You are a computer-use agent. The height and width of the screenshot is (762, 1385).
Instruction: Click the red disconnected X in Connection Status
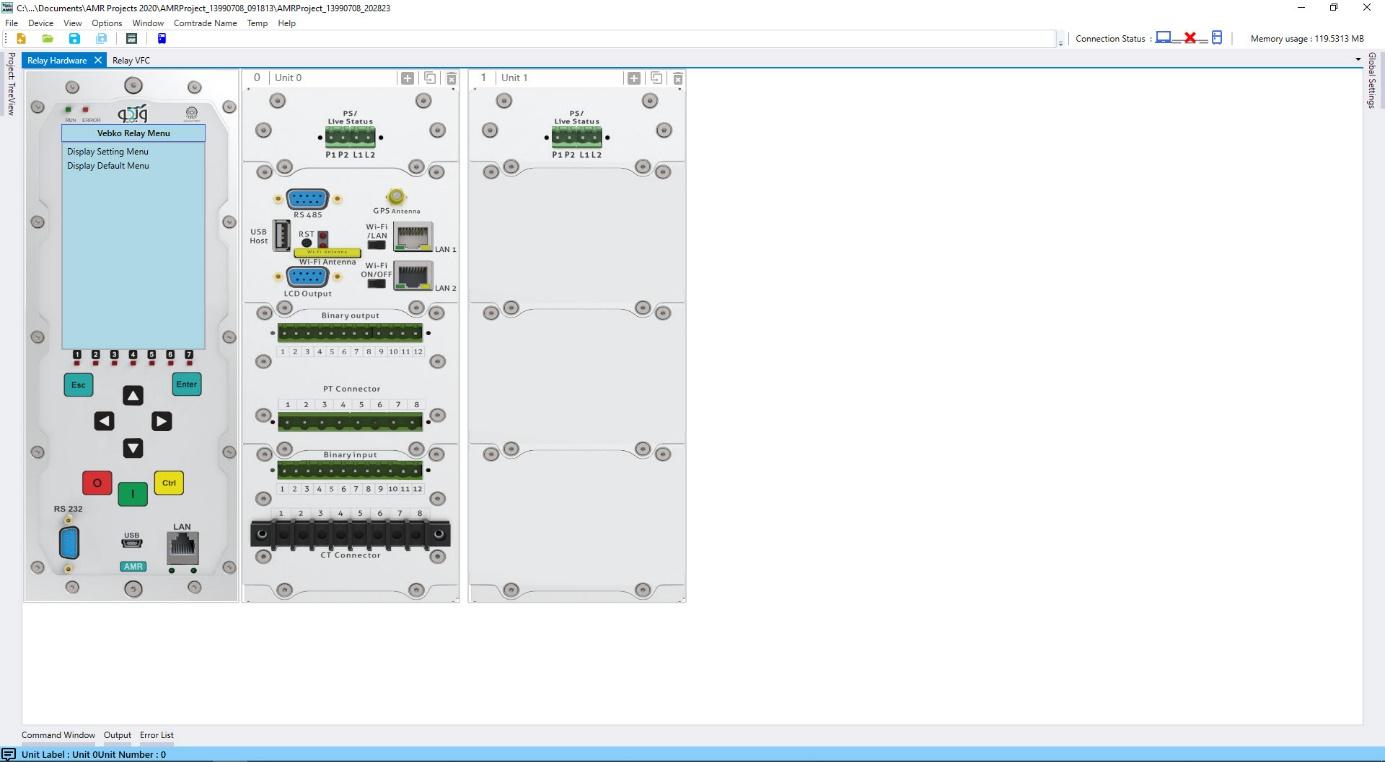(x=1190, y=38)
